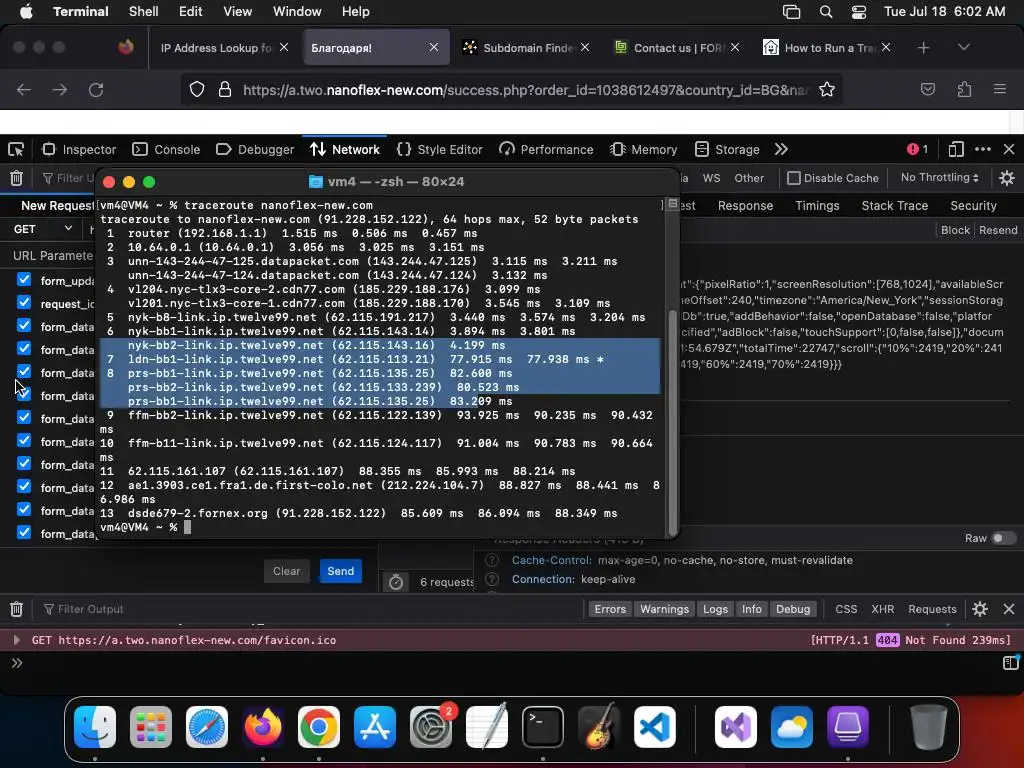
Task: Bookmark page with star icon
Action: pyautogui.click(x=827, y=89)
